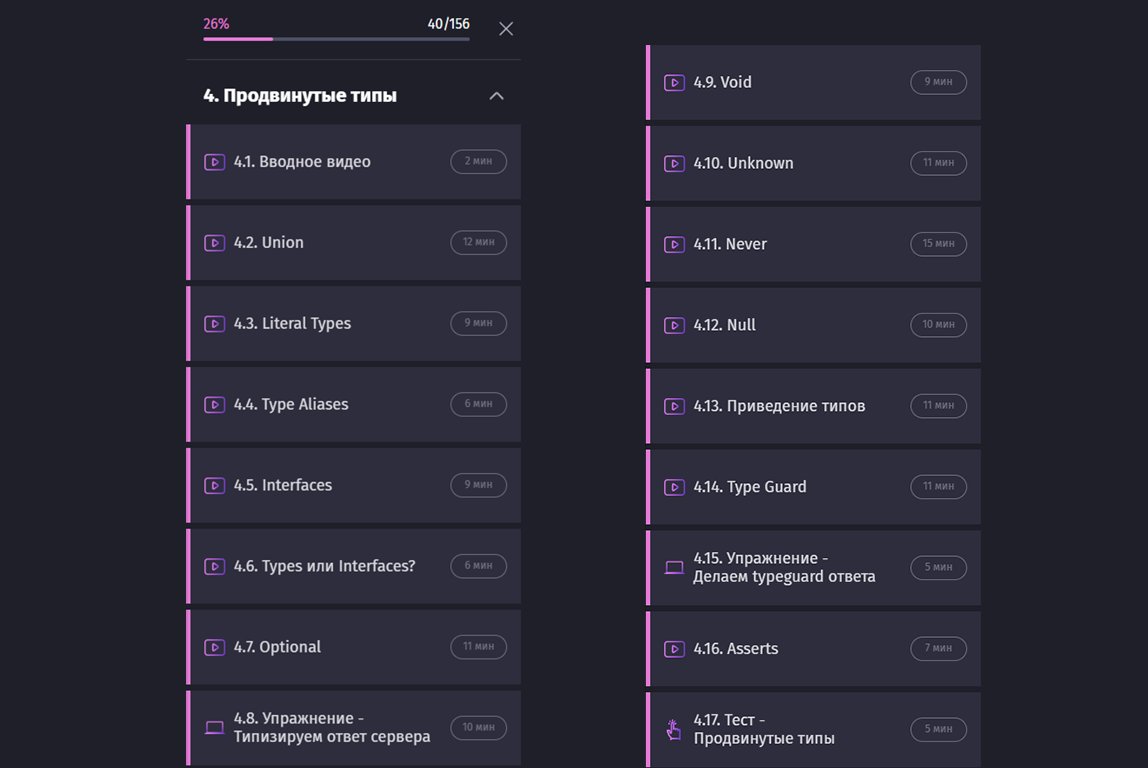Click the video icon for 4.2 Union
The width and height of the screenshot is (1148, 768).
pyautogui.click(x=214, y=243)
